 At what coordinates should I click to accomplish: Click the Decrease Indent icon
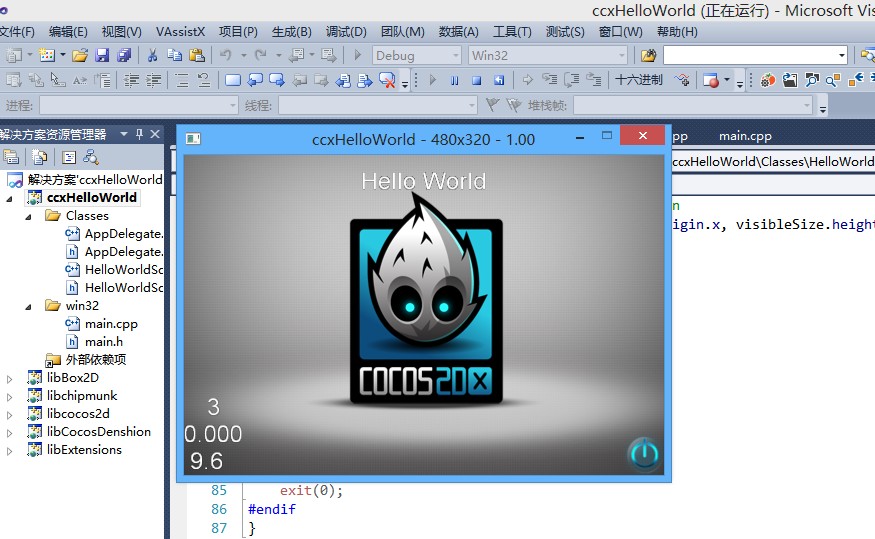[x=131, y=80]
